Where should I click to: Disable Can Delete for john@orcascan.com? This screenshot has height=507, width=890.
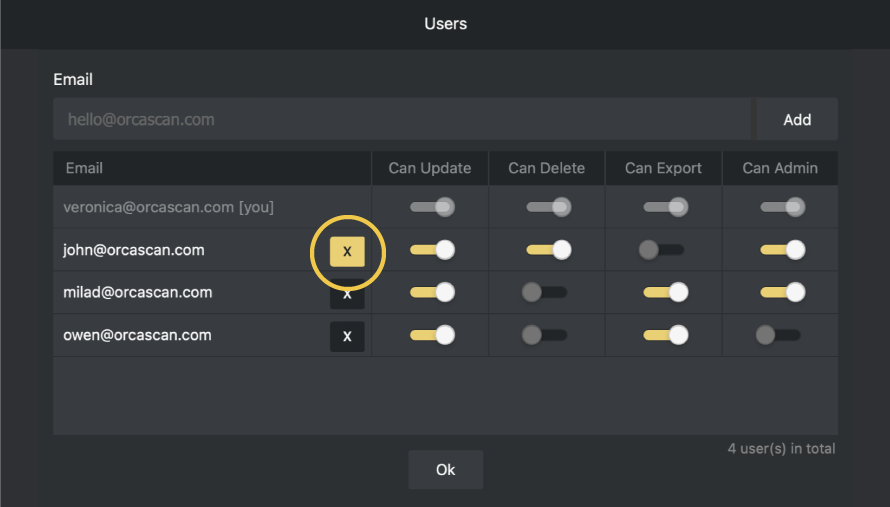click(x=547, y=250)
